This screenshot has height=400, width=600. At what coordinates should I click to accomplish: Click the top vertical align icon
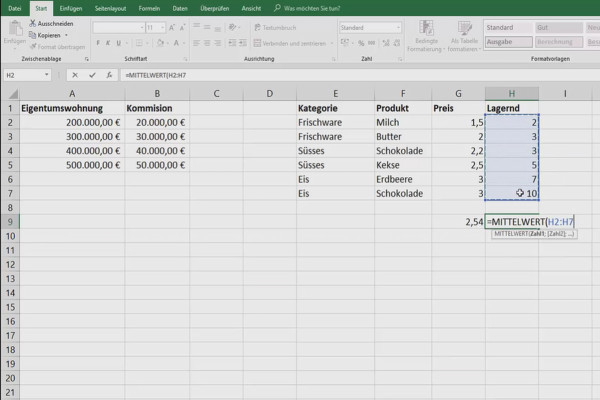196,27
